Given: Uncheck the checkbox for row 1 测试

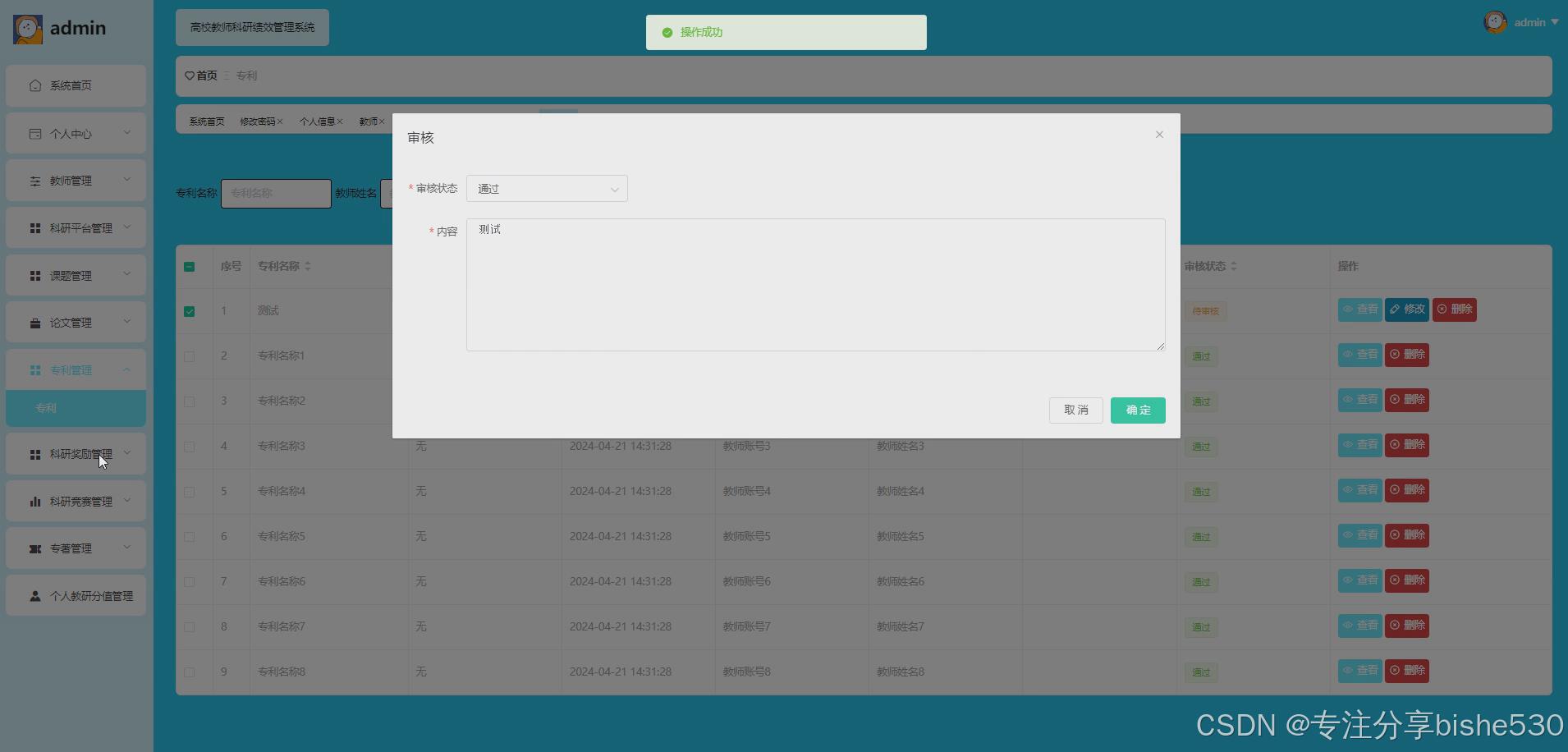Looking at the screenshot, I should click(x=190, y=311).
